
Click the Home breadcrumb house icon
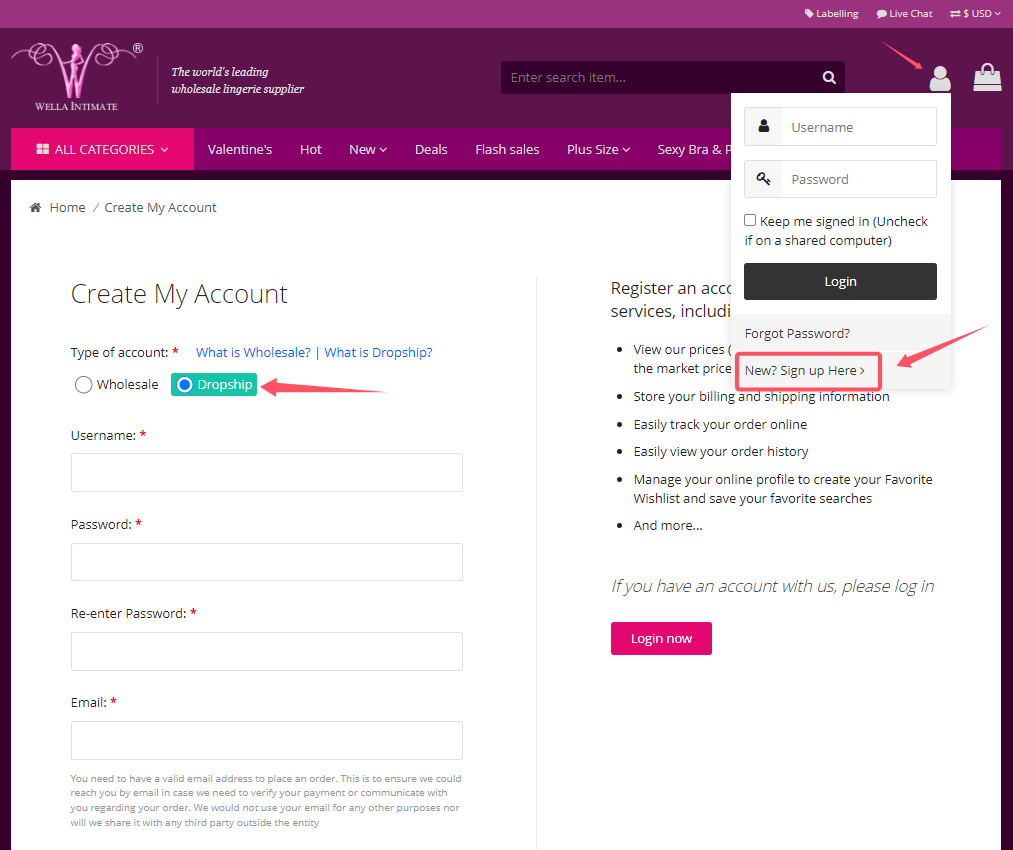[36, 208]
